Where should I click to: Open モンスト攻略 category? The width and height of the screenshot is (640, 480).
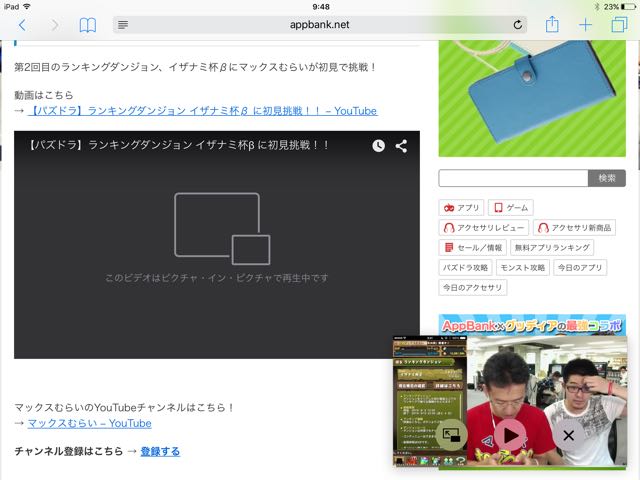522,268
